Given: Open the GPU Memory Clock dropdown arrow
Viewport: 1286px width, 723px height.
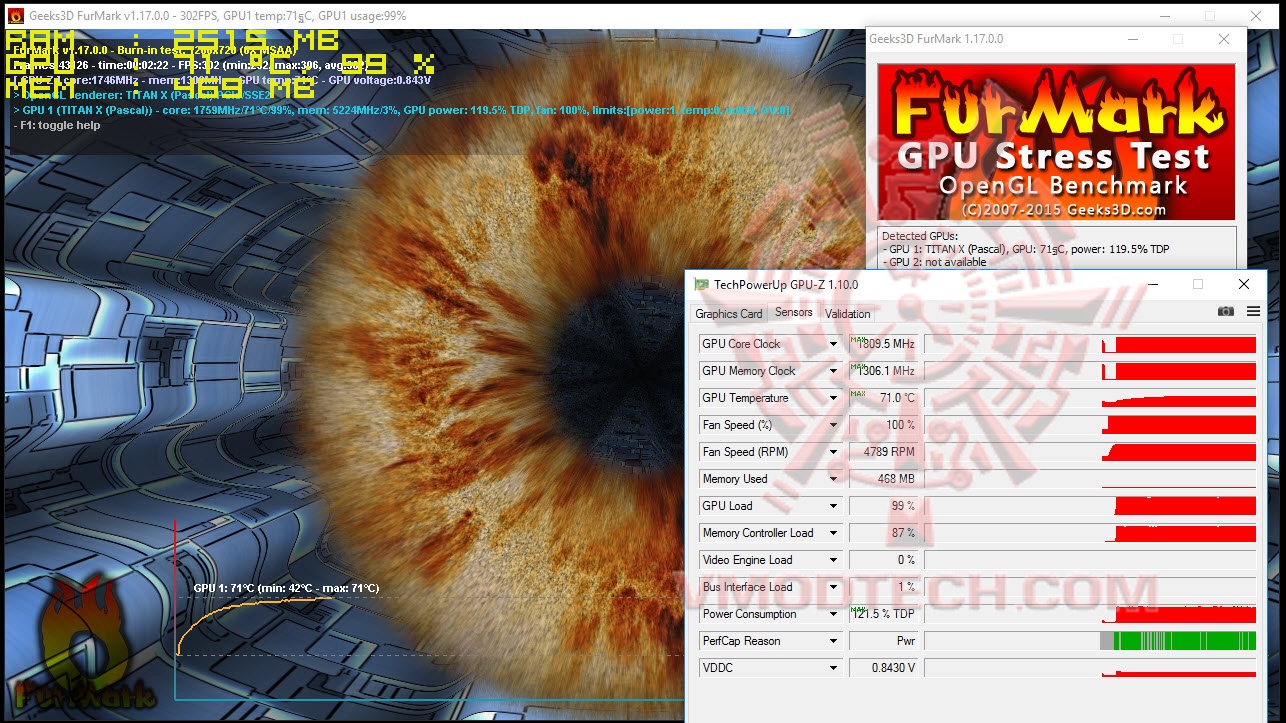Looking at the screenshot, I should point(833,371).
